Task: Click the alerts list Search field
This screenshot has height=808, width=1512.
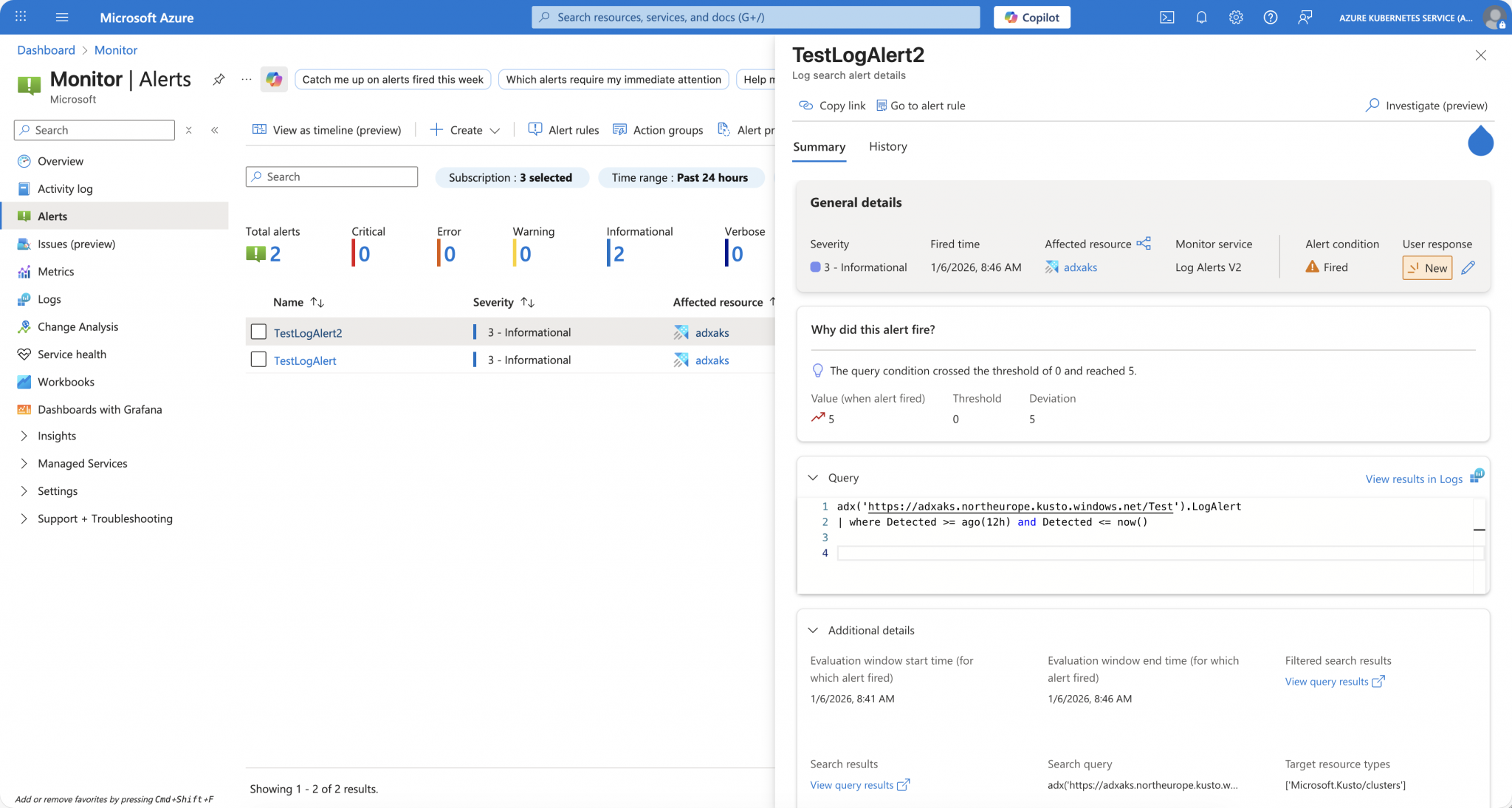Action: pos(331,177)
